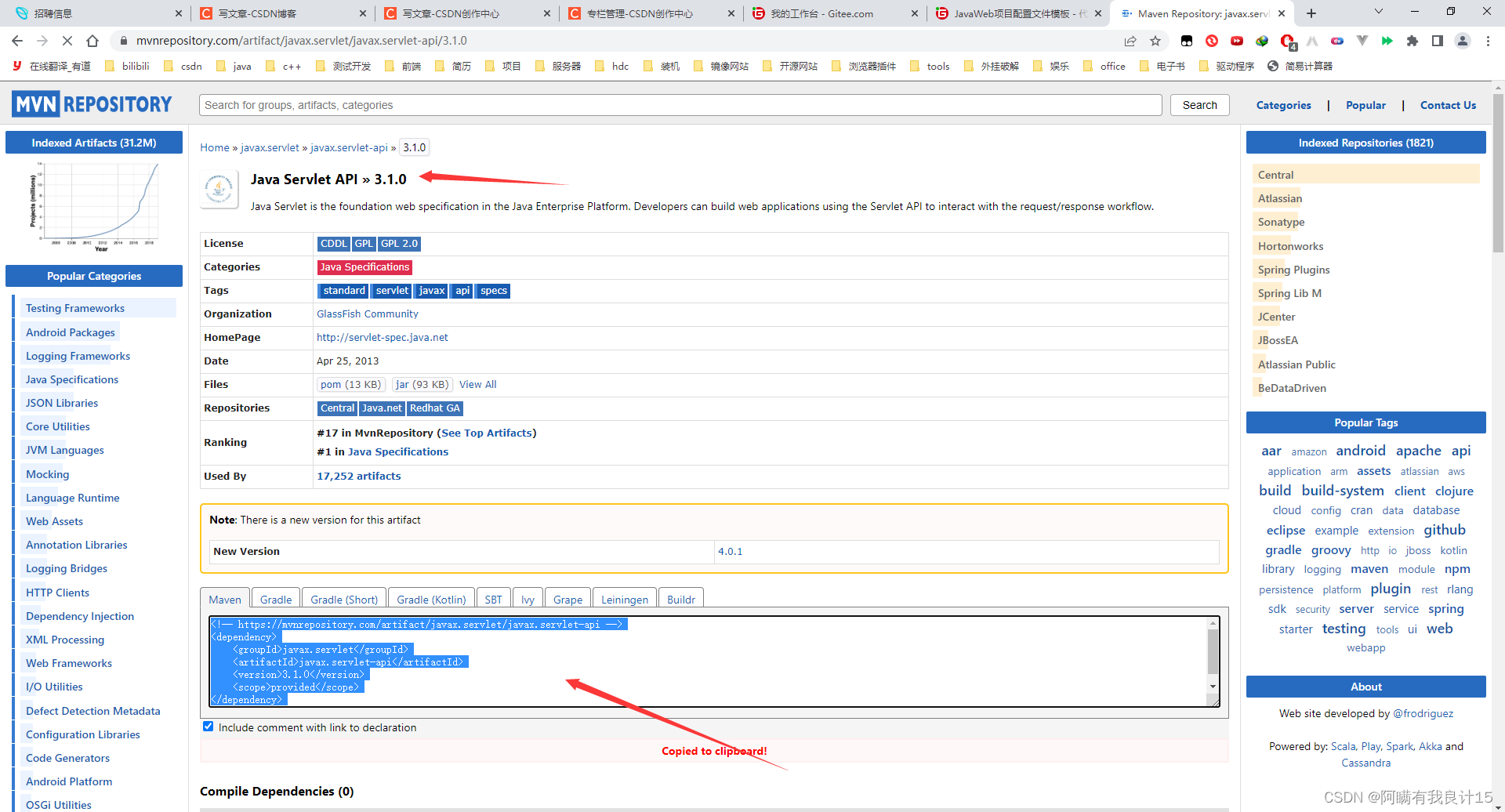The height and width of the screenshot is (812, 1505).
Task: Open the tools bookmark folder
Action: (x=930, y=67)
